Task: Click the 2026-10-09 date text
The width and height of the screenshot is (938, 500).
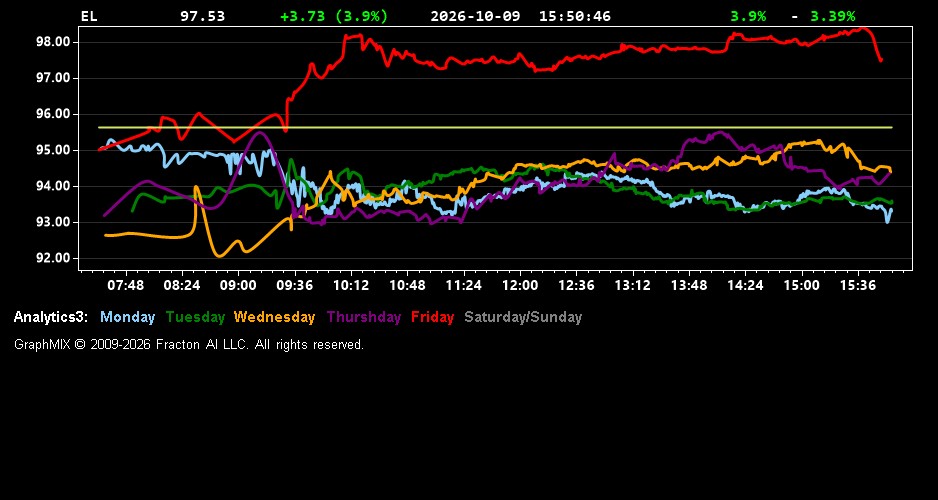Action: coord(476,16)
